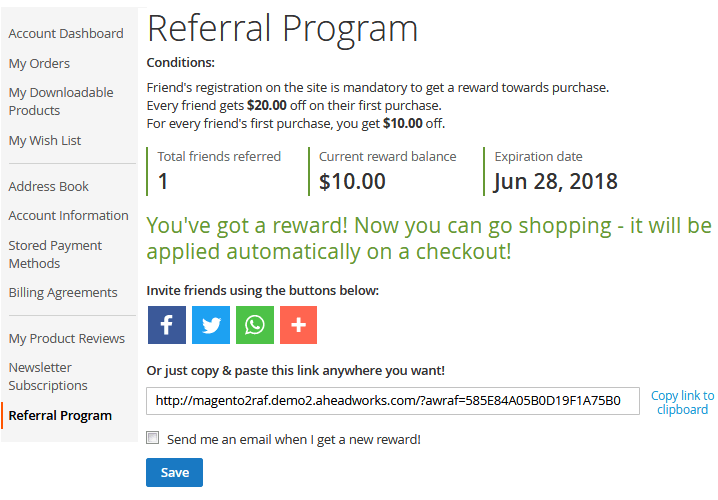718x500 pixels.
Task: Click inside the referral link field
Action: click(x=393, y=401)
